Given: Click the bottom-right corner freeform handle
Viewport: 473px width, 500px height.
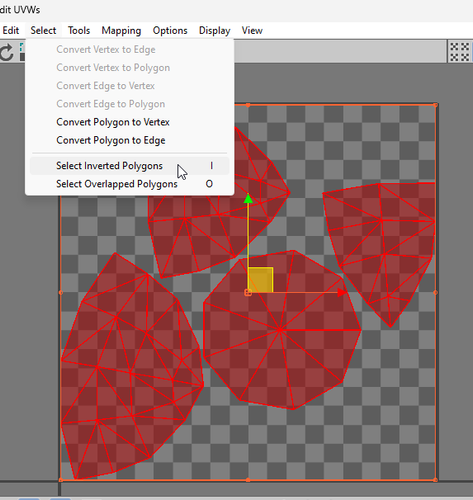Looking at the screenshot, I should (435, 480).
